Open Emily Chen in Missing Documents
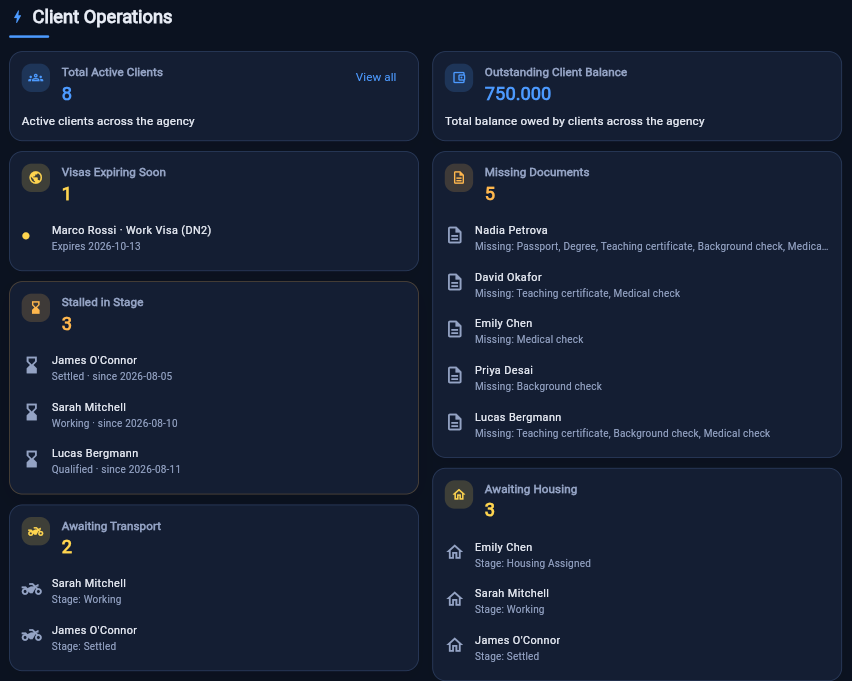 tap(504, 323)
